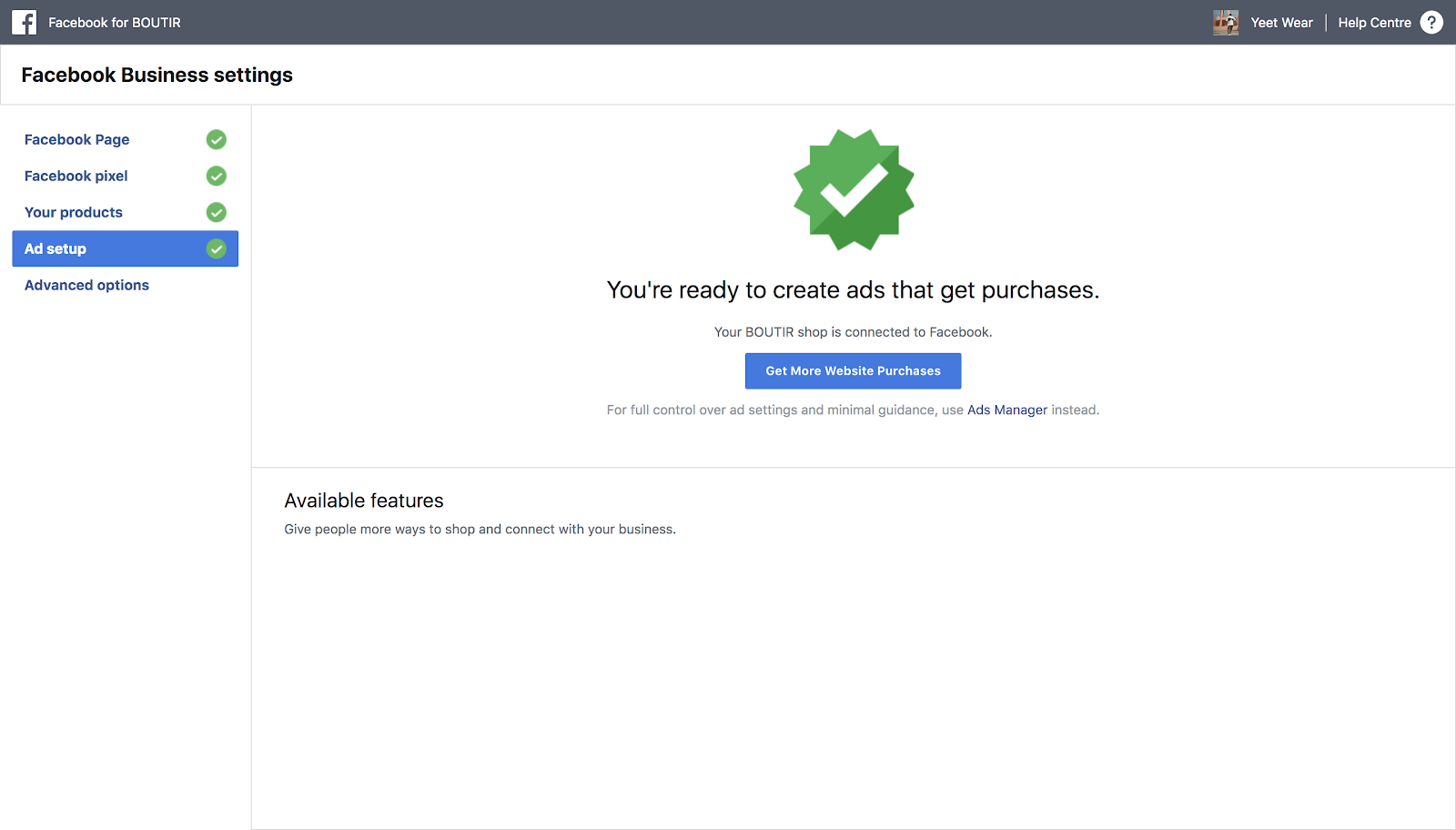Screen dimensions: 1456x830
Task: Select the Ad setup sidebar item
Action: coord(126,248)
